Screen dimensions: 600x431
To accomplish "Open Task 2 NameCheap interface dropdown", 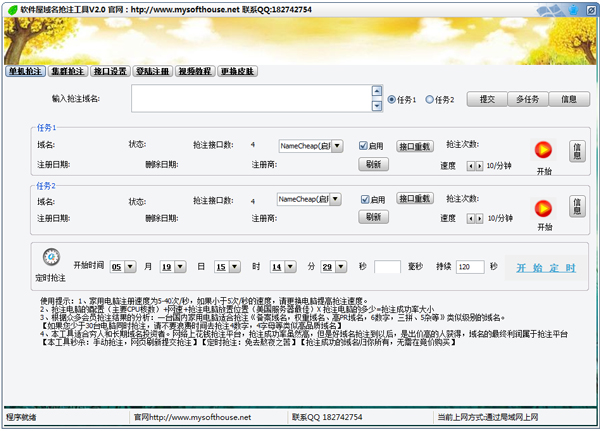I will point(336,199).
